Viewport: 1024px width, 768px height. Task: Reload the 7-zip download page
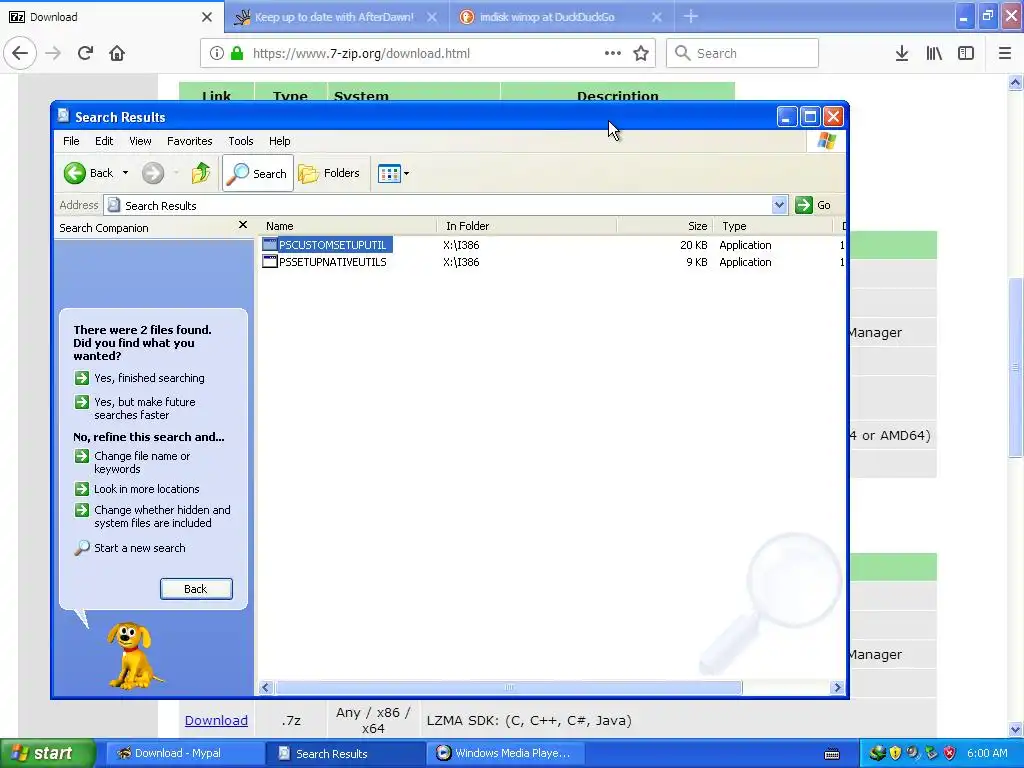[85, 54]
